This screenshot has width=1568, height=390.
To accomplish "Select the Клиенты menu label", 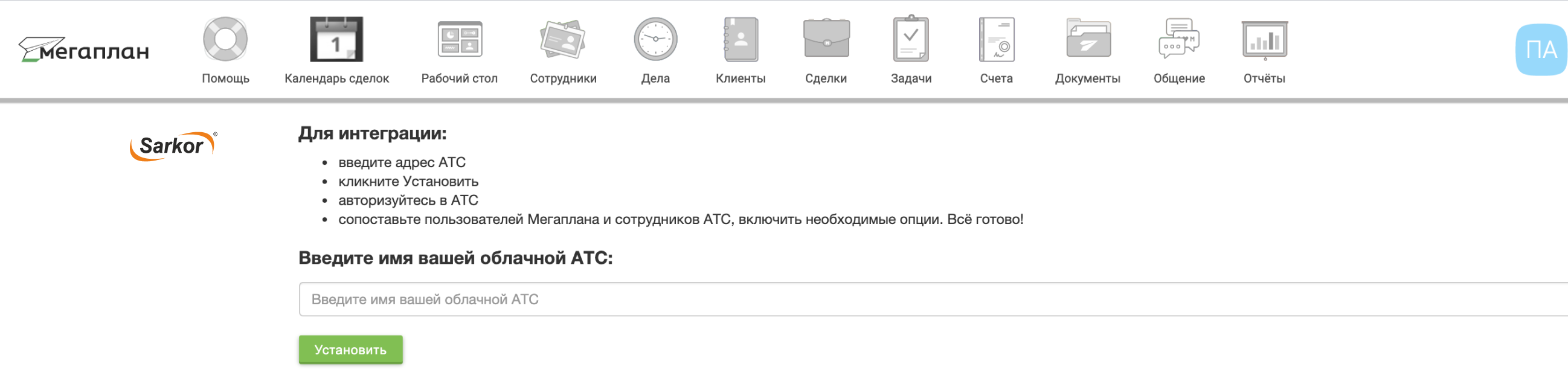I will pos(740,78).
